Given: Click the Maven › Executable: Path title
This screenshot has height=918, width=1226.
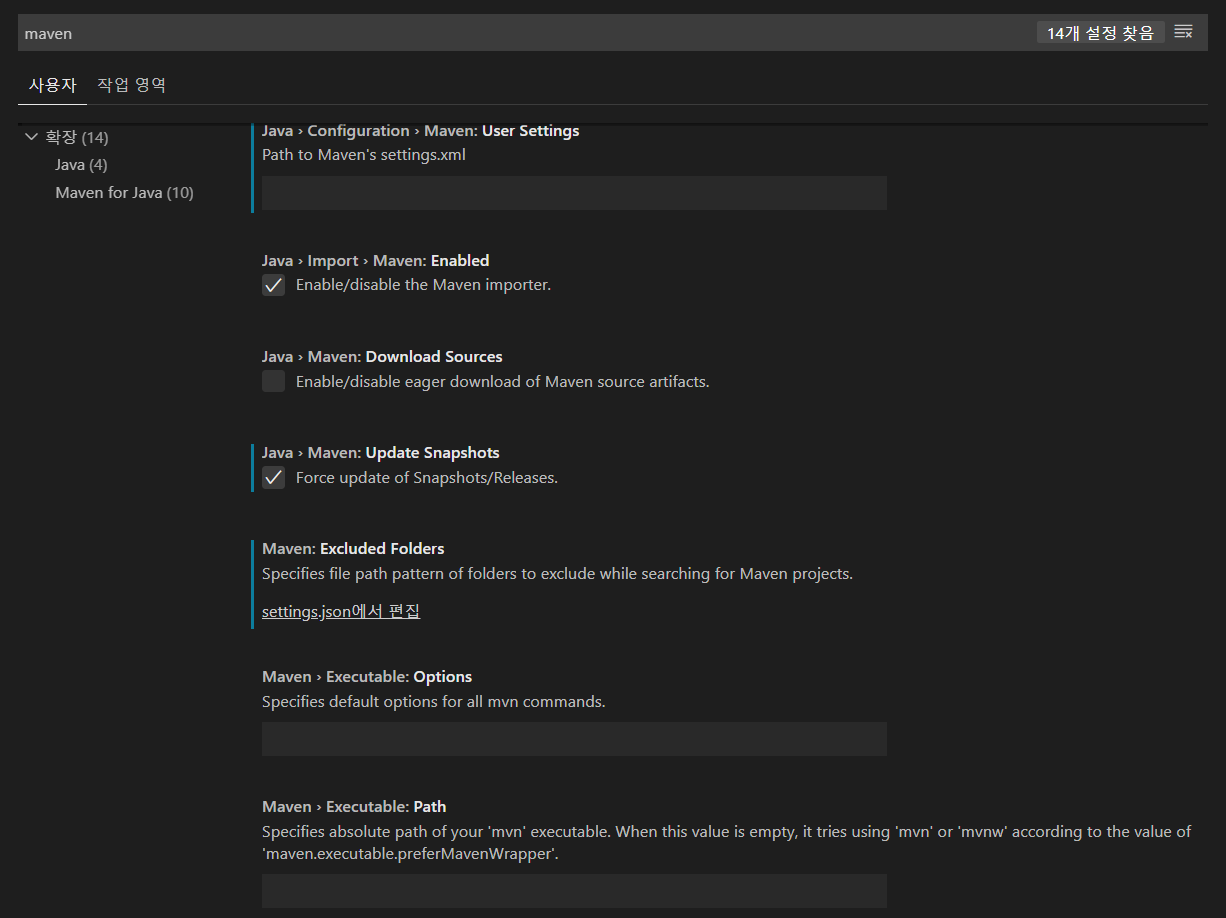Looking at the screenshot, I should click(x=354, y=806).
